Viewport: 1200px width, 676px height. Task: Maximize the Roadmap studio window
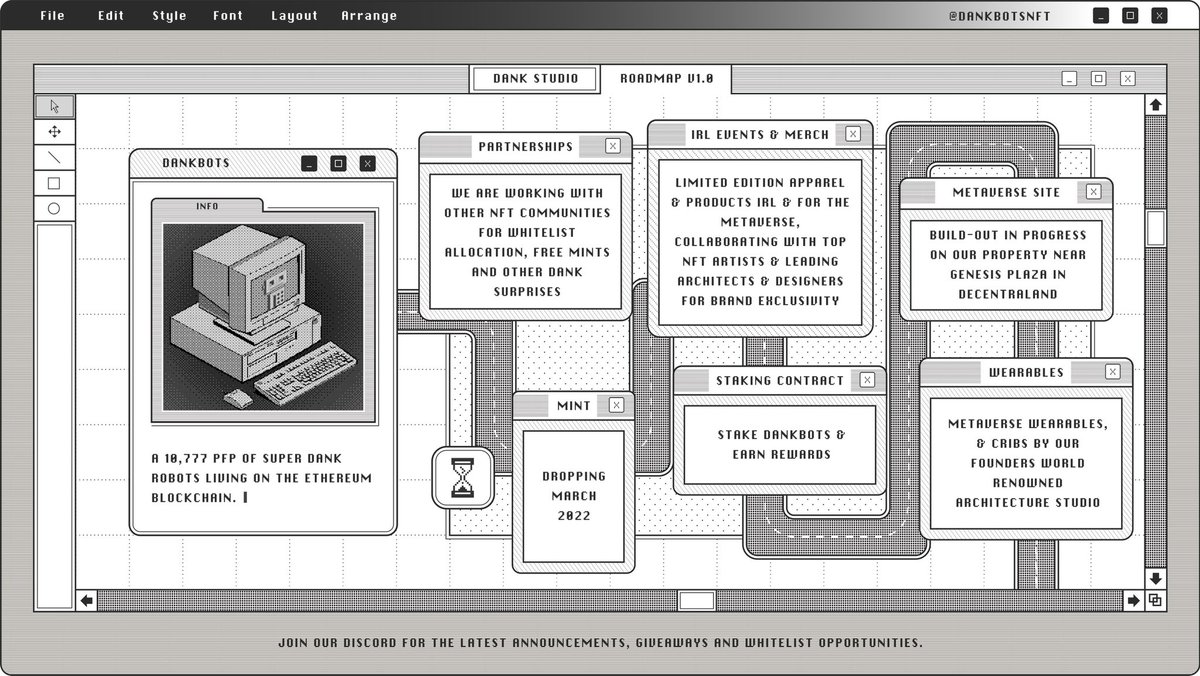click(x=1098, y=78)
